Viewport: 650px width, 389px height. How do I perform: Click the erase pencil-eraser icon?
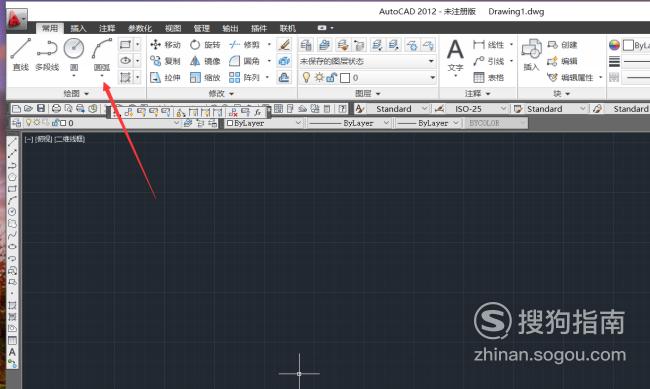coord(284,44)
